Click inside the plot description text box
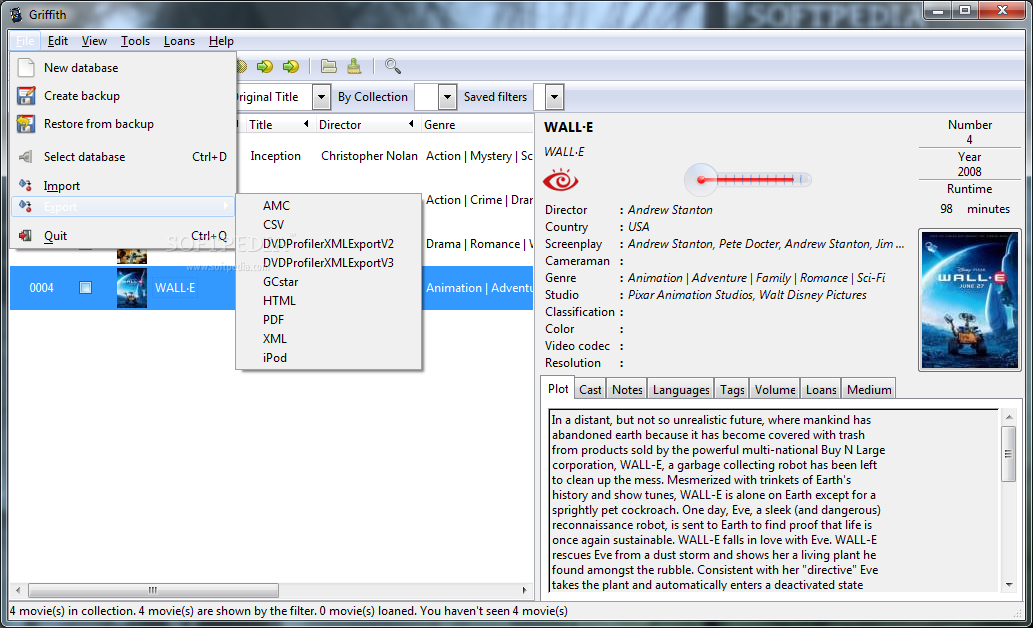 point(774,501)
